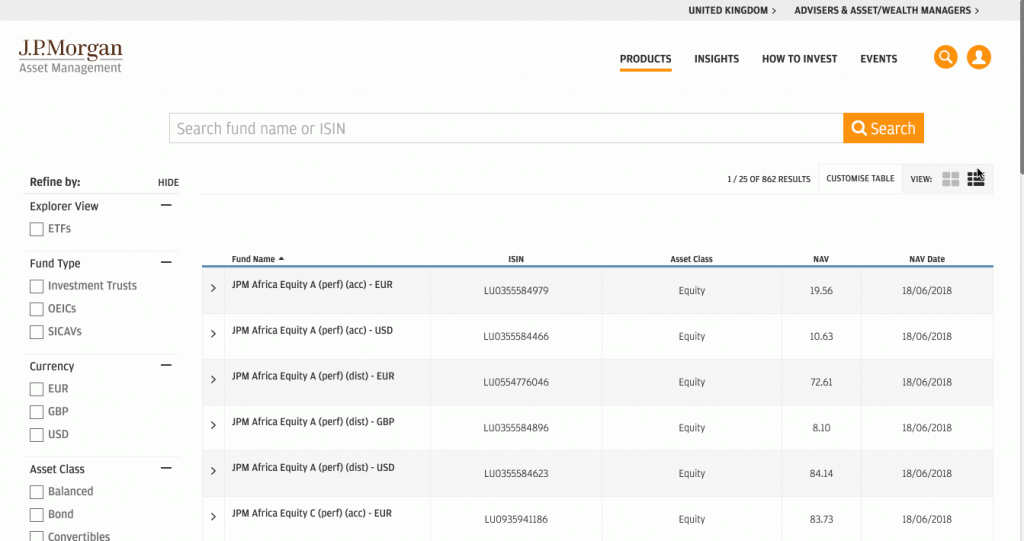Expand row JPM Africa Equity C (perf) (acc) - EUR
The height and width of the screenshot is (541, 1024).
click(x=213, y=517)
